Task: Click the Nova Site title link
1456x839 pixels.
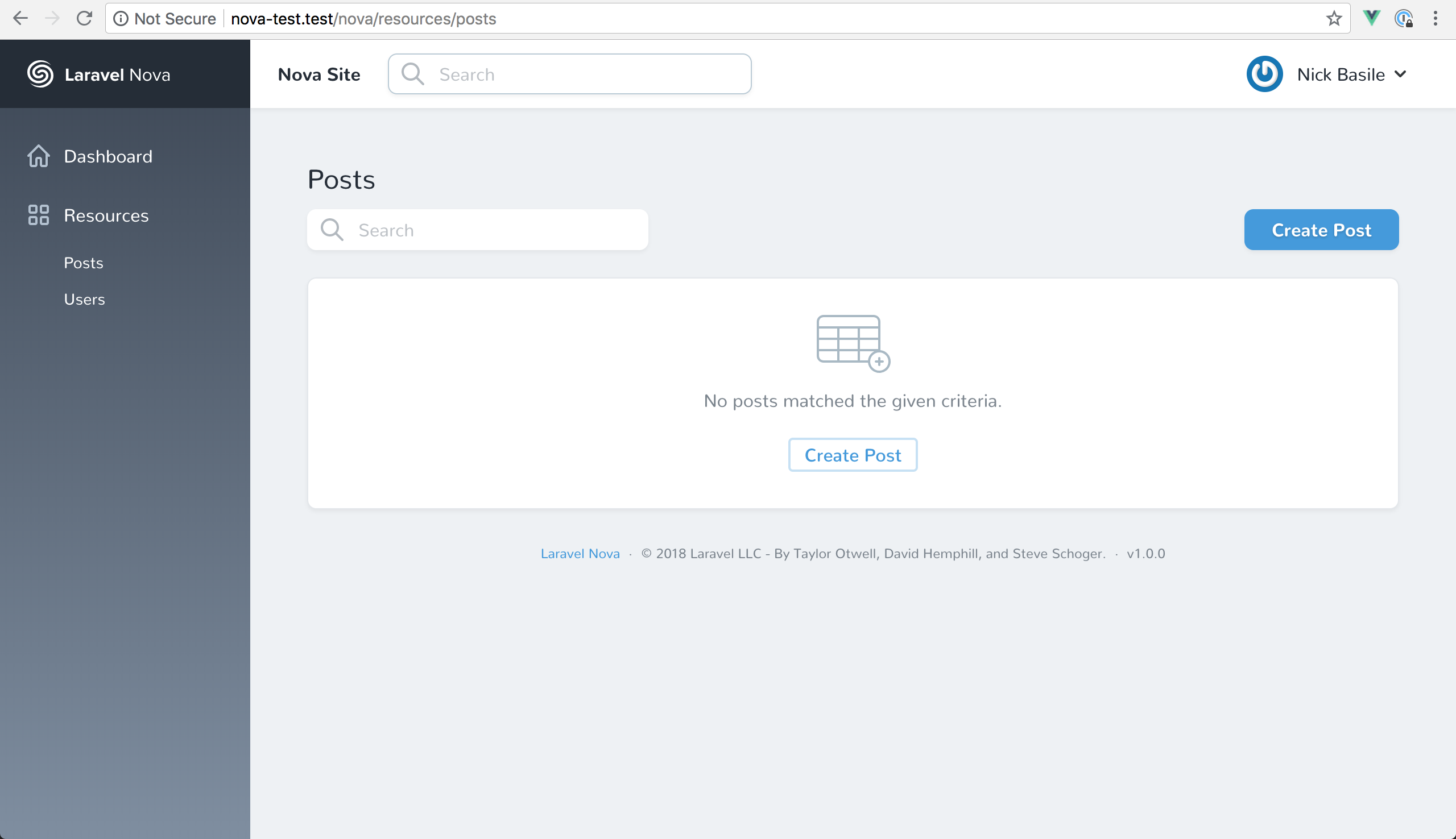Action: pyautogui.click(x=318, y=74)
